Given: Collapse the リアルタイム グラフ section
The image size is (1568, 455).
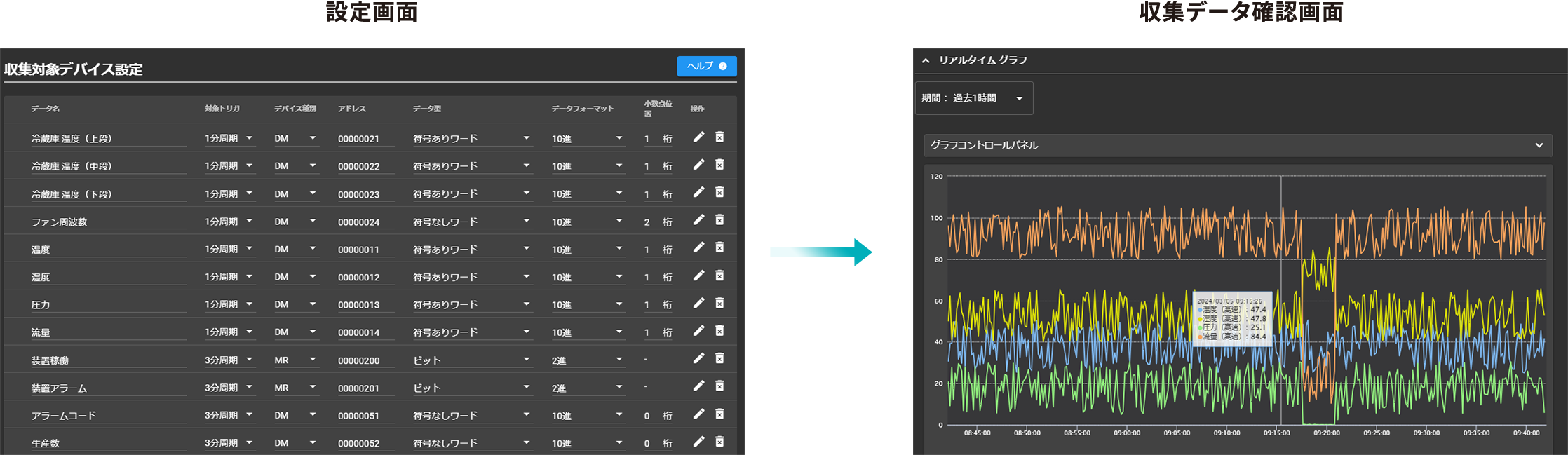Looking at the screenshot, I should pos(926,61).
